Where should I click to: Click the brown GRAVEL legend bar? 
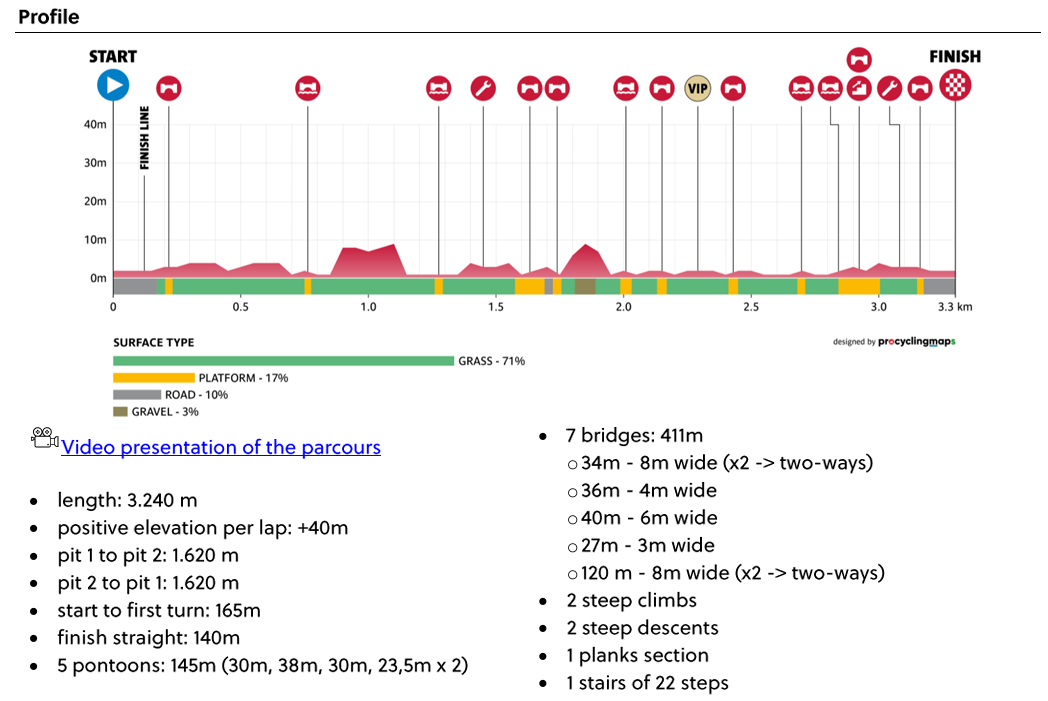(x=120, y=411)
